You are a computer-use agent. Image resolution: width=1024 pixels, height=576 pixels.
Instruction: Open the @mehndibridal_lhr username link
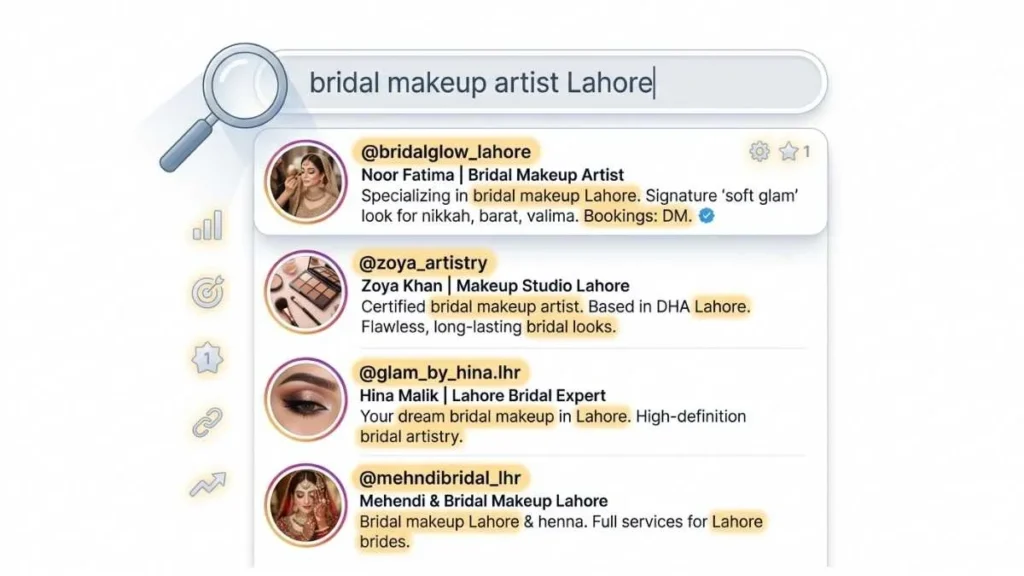click(x=440, y=478)
